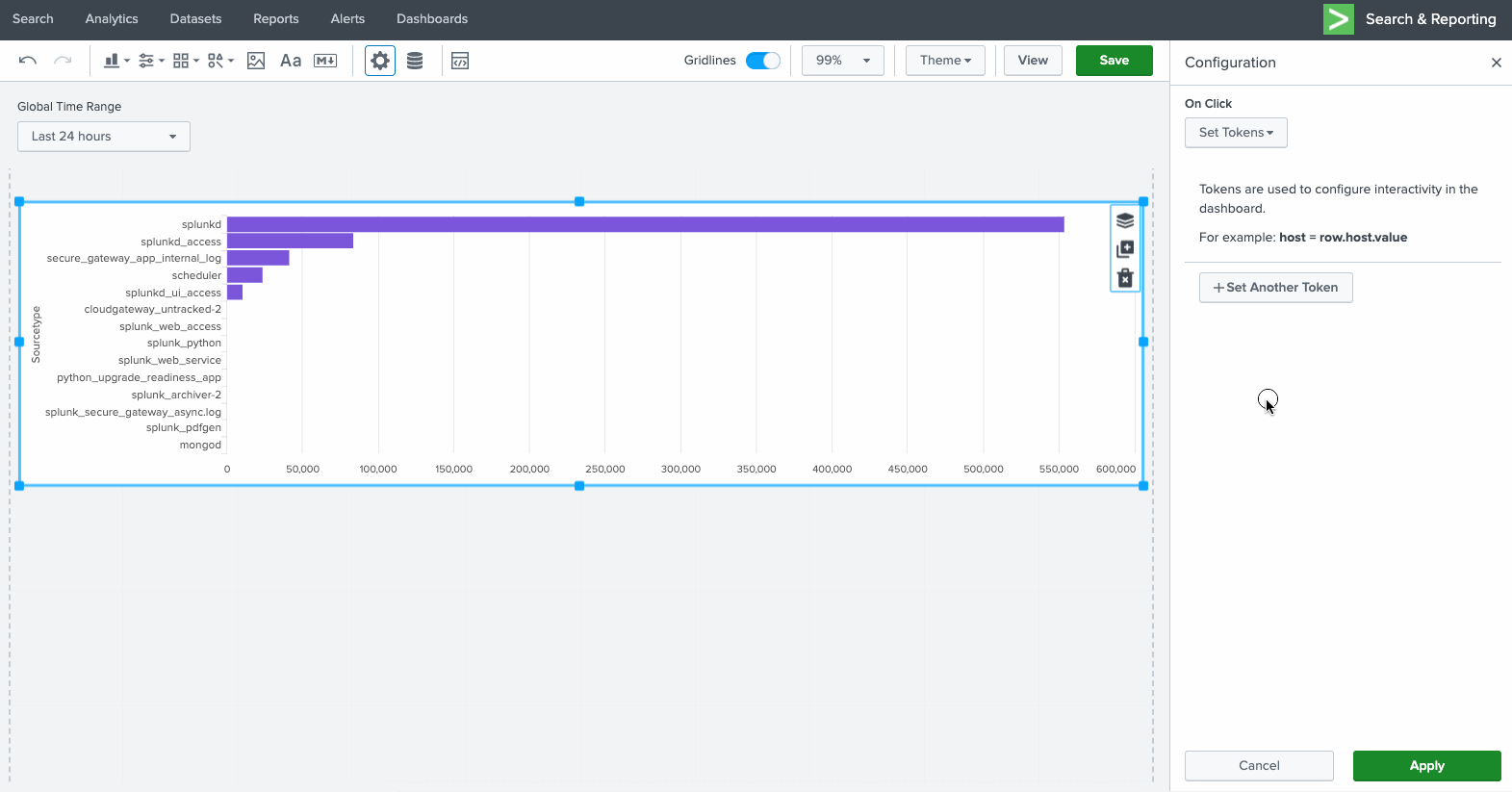Open the data sources database icon
The image size is (1512, 792).
[x=415, y=61]
